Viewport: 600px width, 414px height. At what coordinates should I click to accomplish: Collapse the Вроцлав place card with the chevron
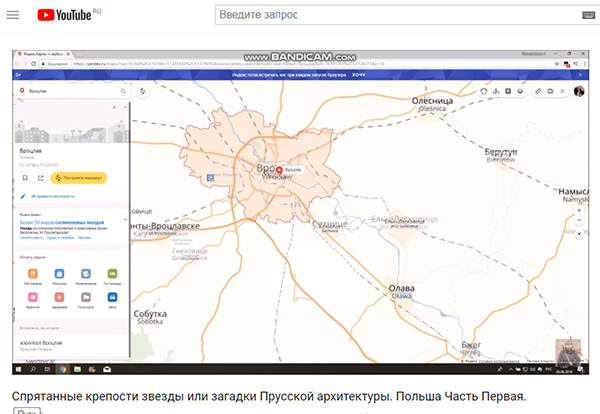pyautogui.click(x=125, y=108)
